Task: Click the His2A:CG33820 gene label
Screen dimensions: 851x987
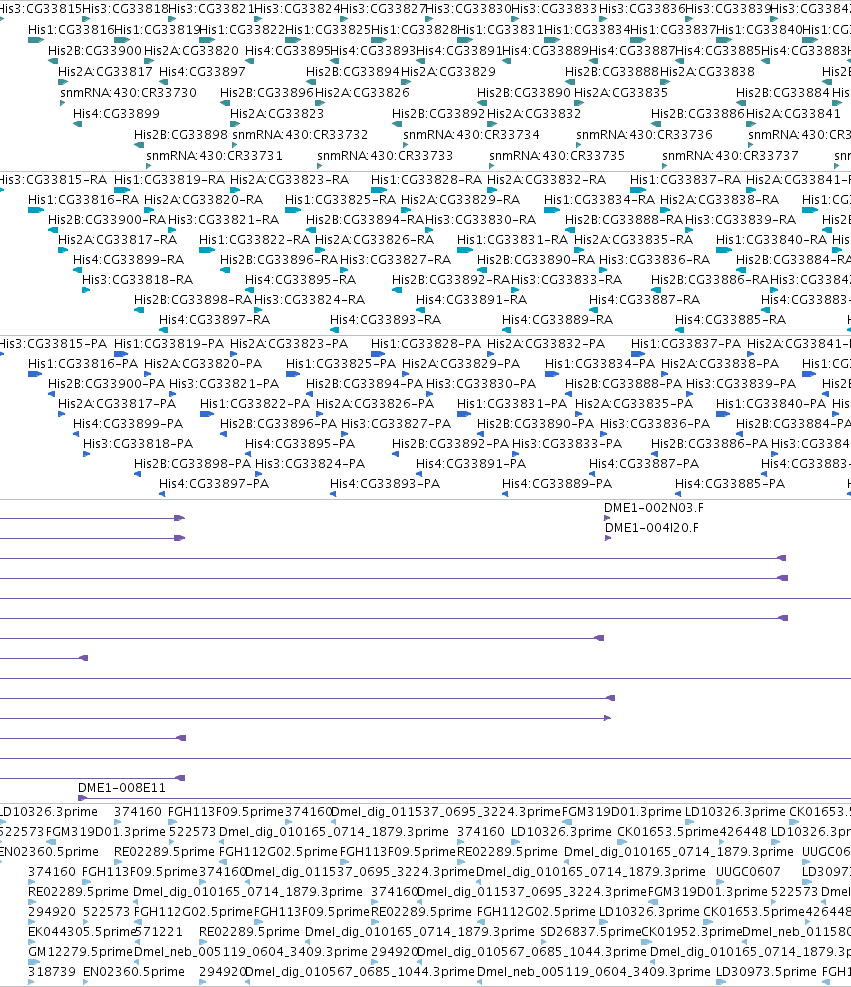Action: 191,50
